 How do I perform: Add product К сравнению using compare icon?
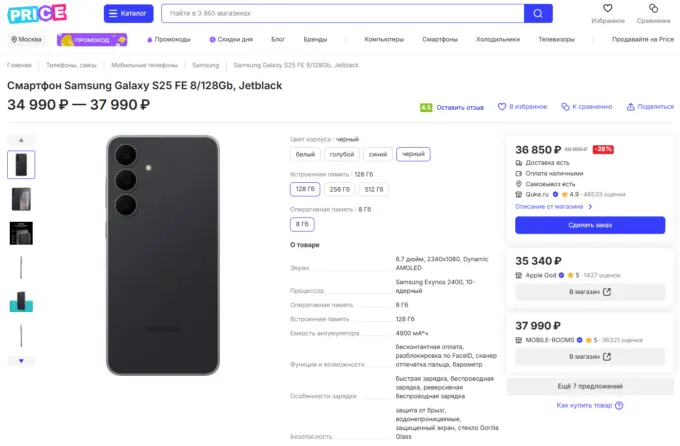tap(565, 107)
